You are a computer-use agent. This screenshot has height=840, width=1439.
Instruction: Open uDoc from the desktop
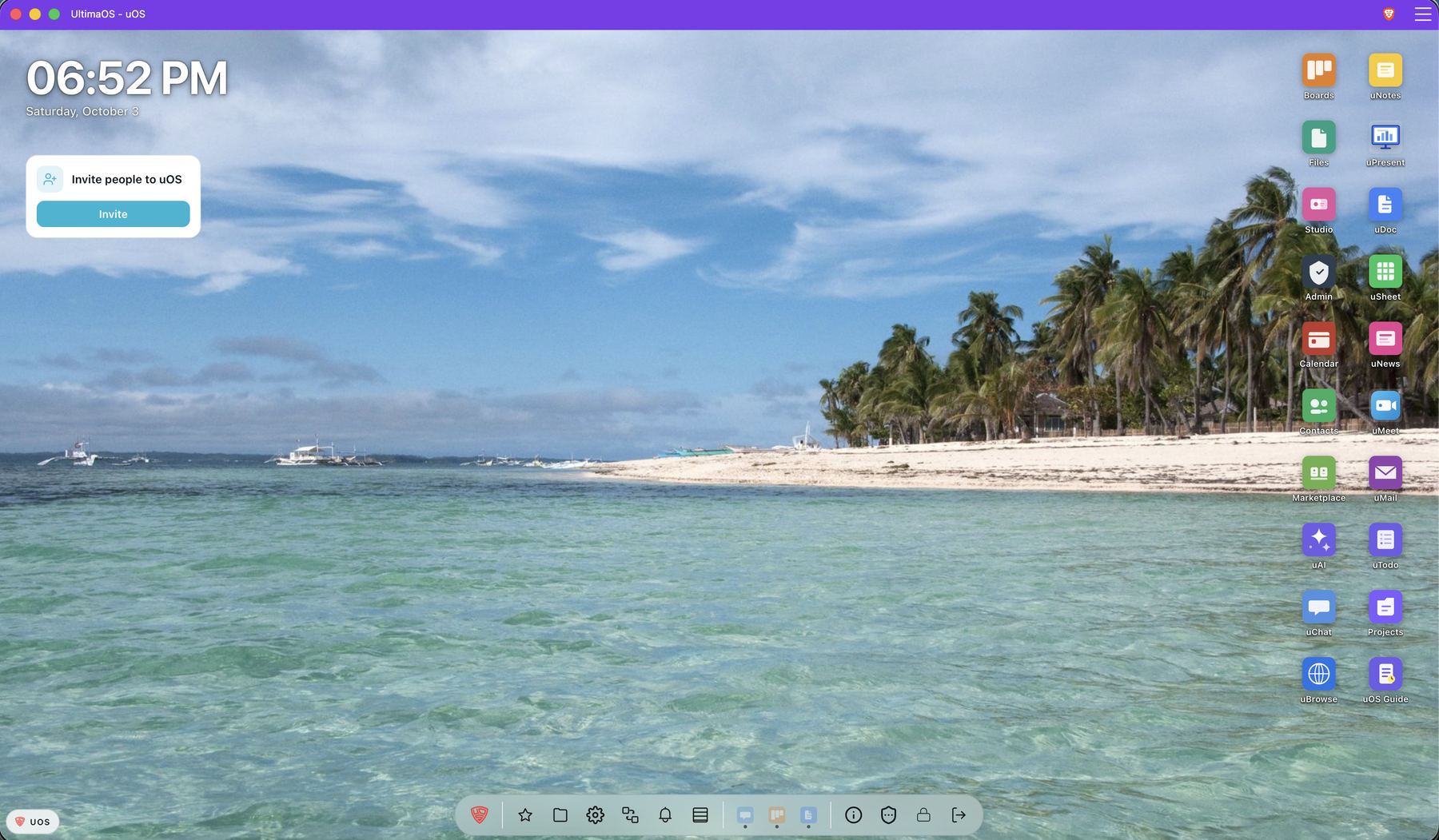pos(1385,205)
